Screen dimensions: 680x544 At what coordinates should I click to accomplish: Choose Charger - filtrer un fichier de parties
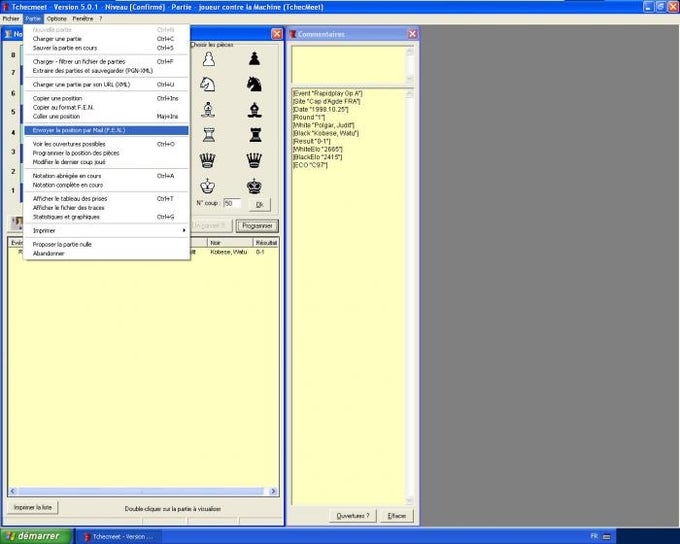(106, 62)
